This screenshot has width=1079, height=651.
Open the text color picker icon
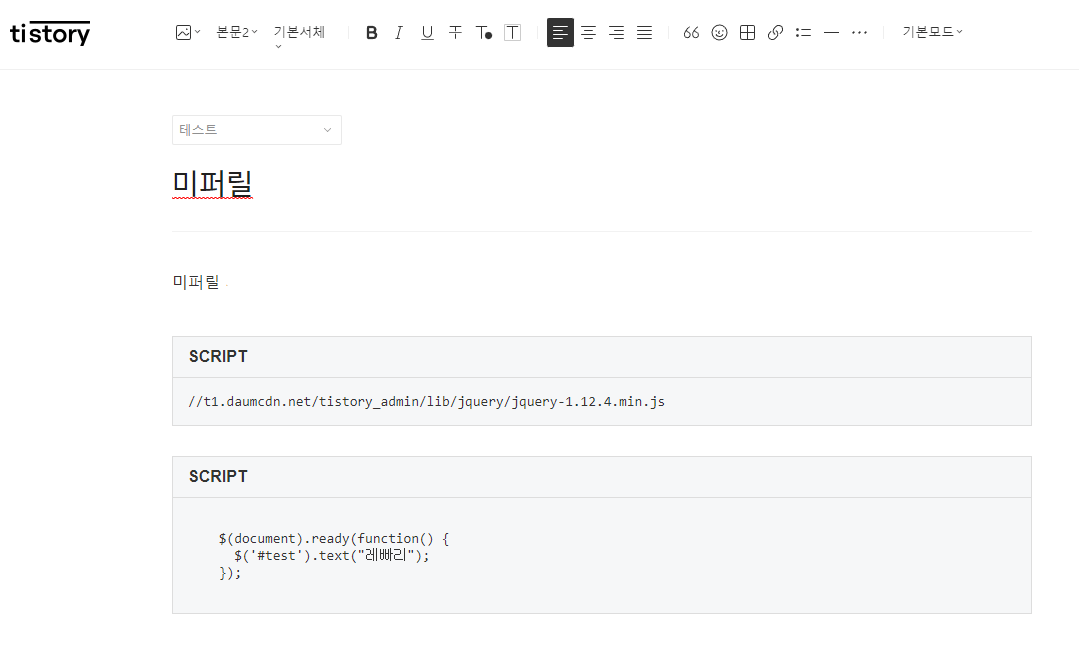(x=483, y=32)
